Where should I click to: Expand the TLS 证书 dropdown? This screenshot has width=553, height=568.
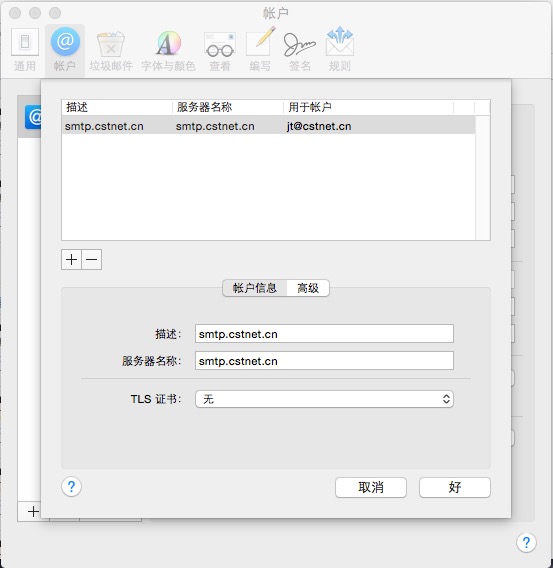coord(324,399)
